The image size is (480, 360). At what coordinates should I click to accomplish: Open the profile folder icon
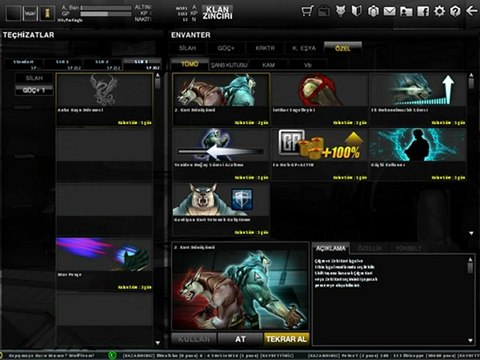(x=406, y=12)
